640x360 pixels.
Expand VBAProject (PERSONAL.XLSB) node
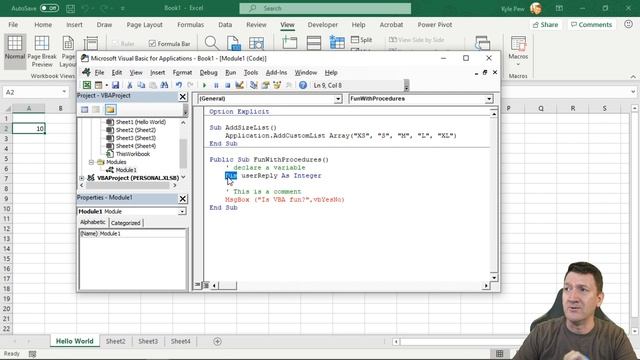(82, 178)
